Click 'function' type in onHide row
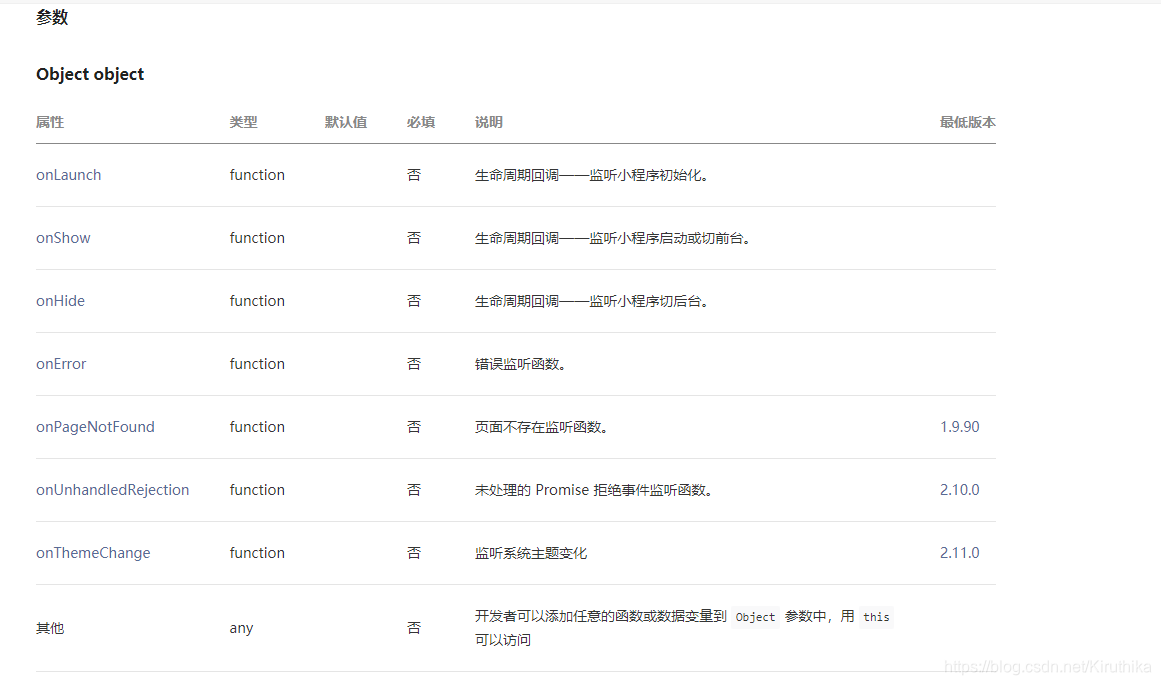This screenshot has height=685, width=1161. click(x=257, y=301)
